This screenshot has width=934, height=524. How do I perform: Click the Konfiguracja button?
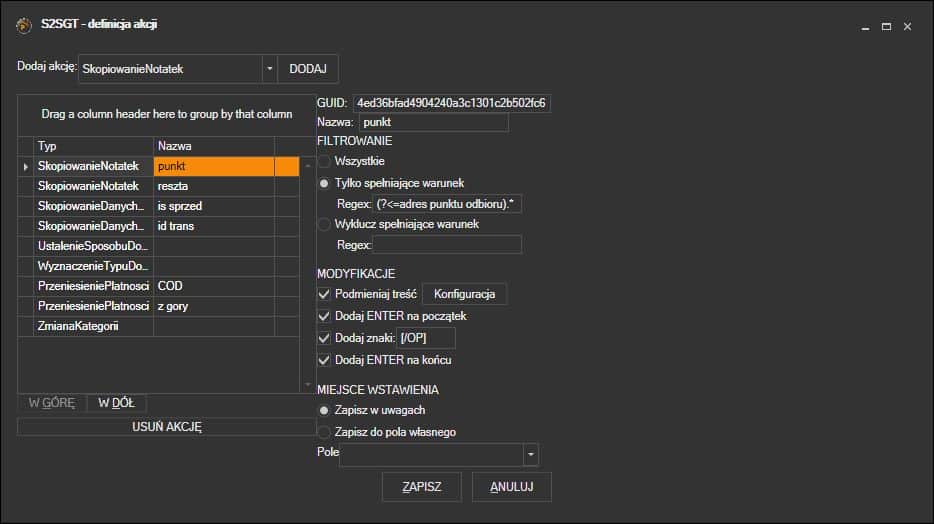(465, 294)
